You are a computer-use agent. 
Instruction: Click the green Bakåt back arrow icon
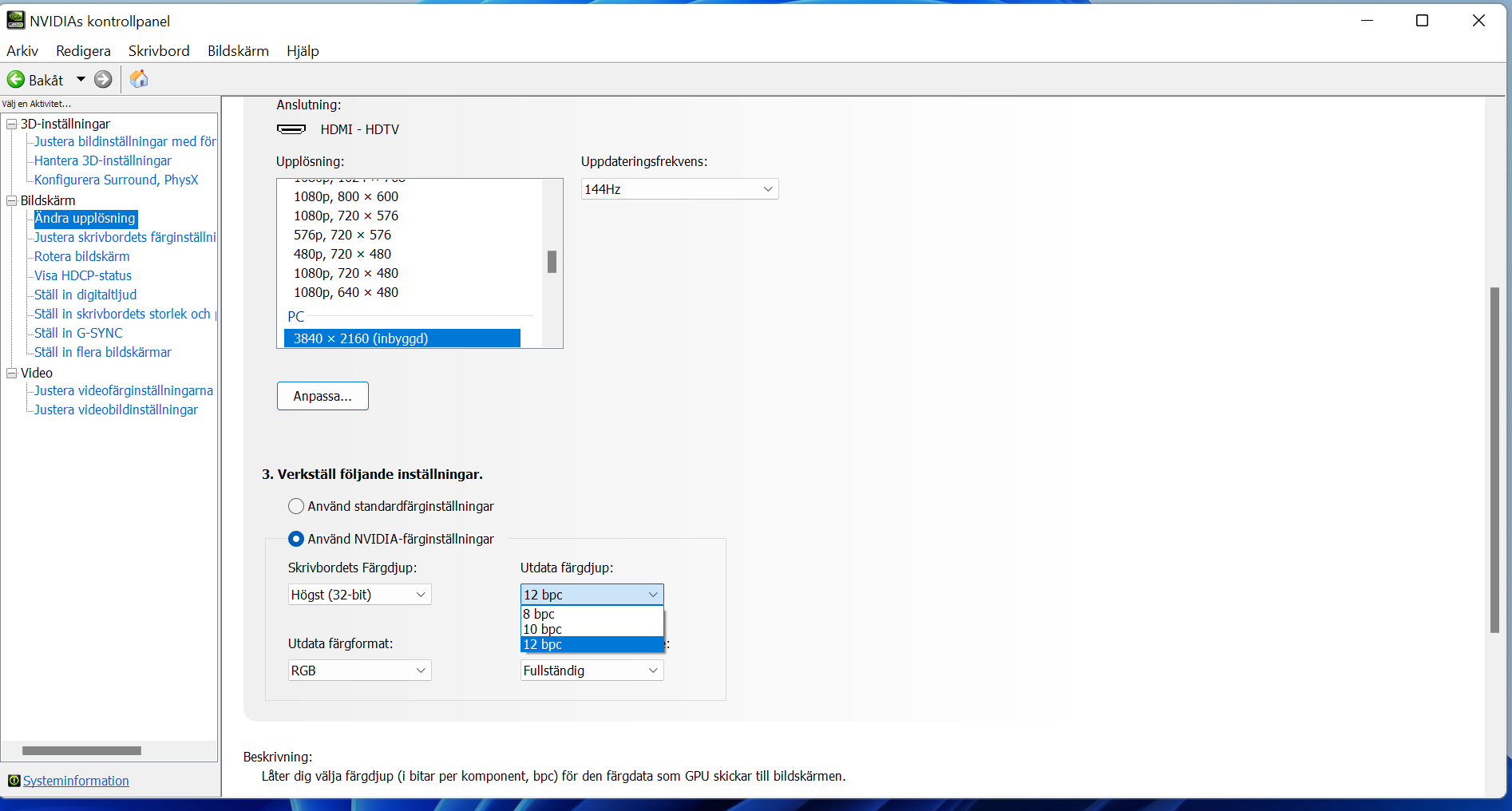click(x=16, y=80)
